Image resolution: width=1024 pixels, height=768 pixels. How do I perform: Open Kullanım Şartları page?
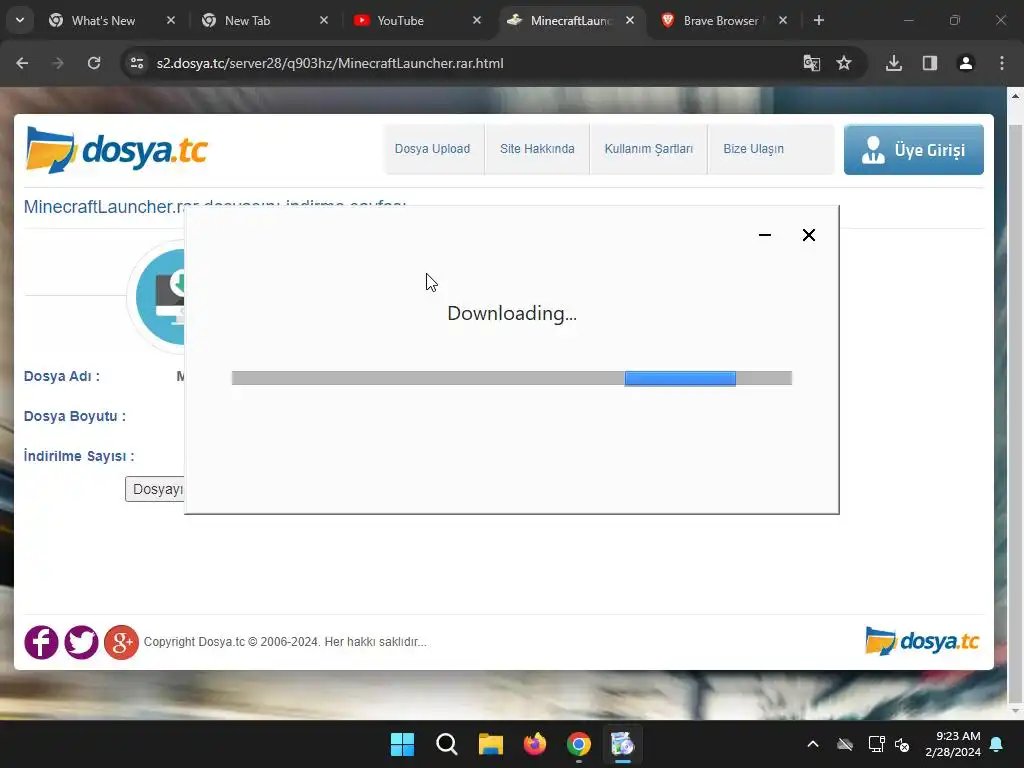click(648, 149)
